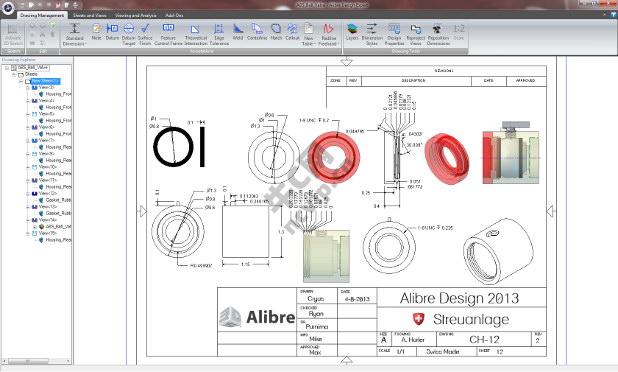The width and height of the screenshot is (618, 372).
Task: Switch to the Sheets and Views tab
Action: point(90,15)
